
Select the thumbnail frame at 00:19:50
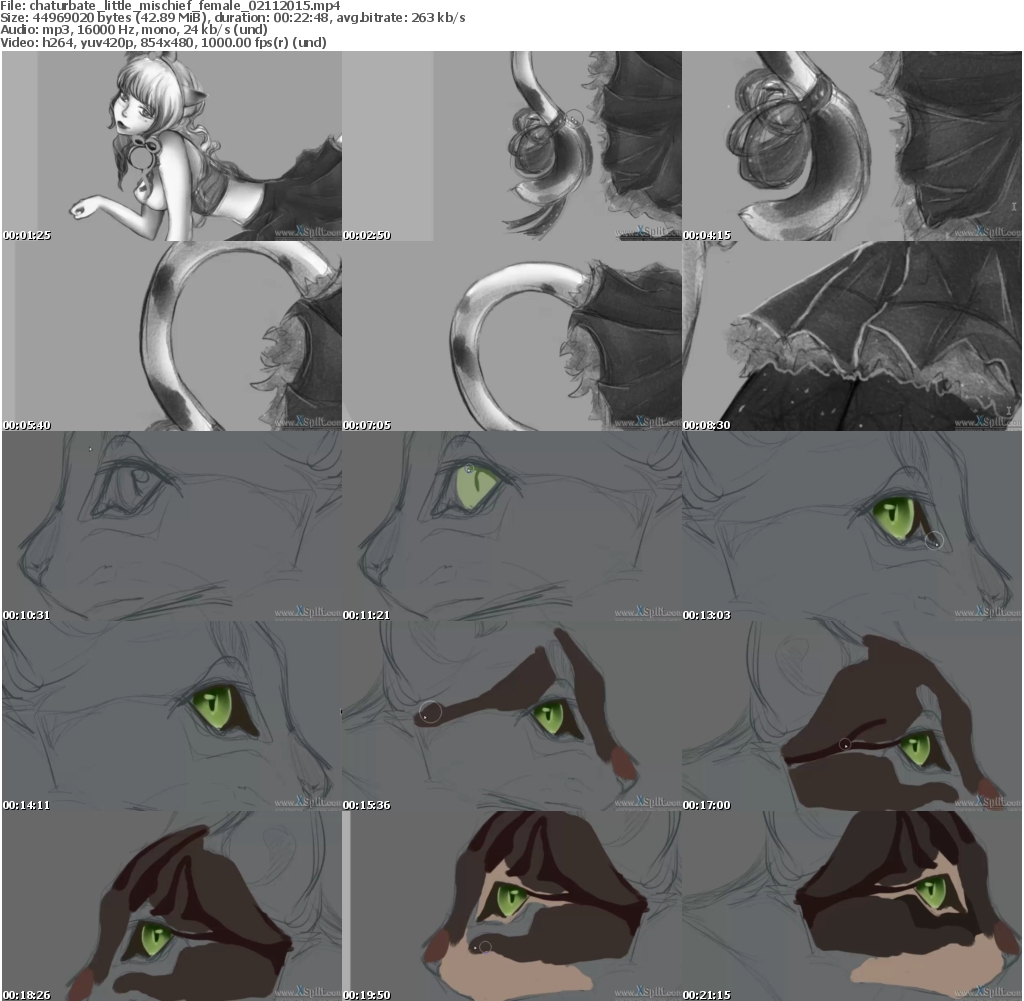tap(512, 906)
